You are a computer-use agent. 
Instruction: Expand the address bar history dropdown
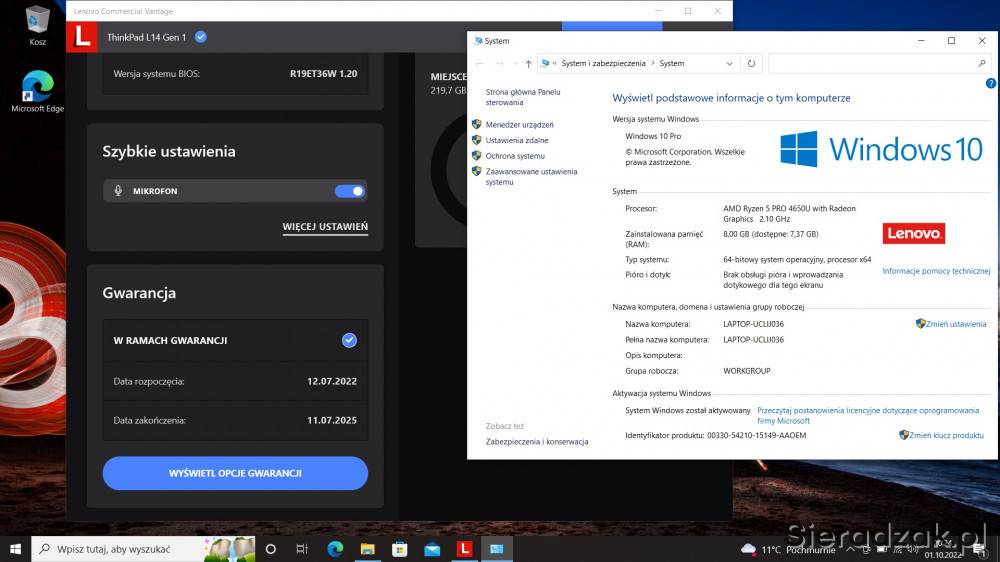click(x=728, y=63)
